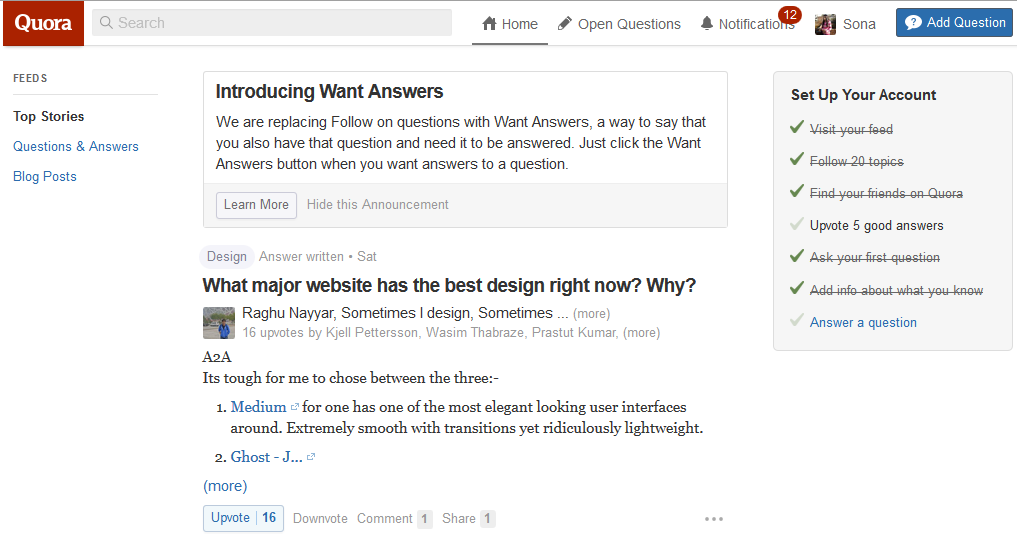The image size is (1017, 543).
Task: Click Comment on the answer
Action: [x=384, y=518]
